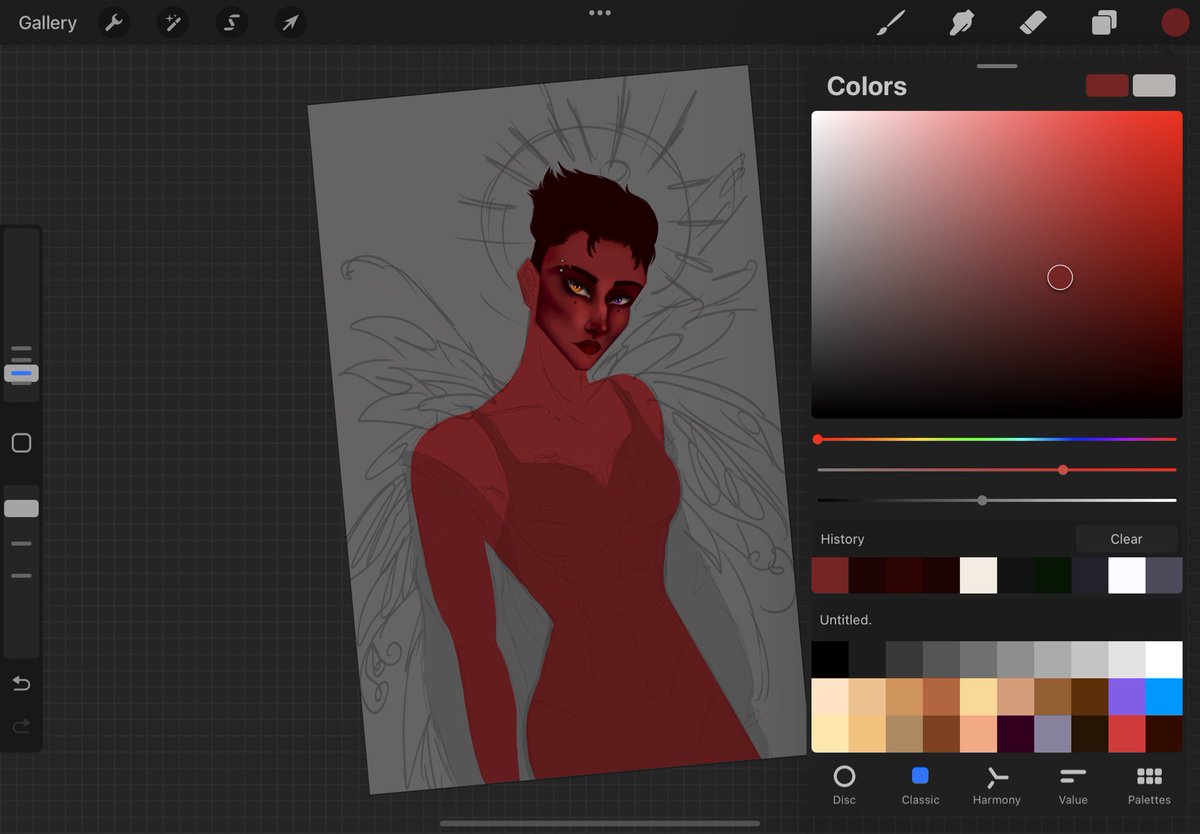Select the Brush tool in top bar
Image resolution: width=1200 pixels, height=834 pixels.
coord(889,22)
